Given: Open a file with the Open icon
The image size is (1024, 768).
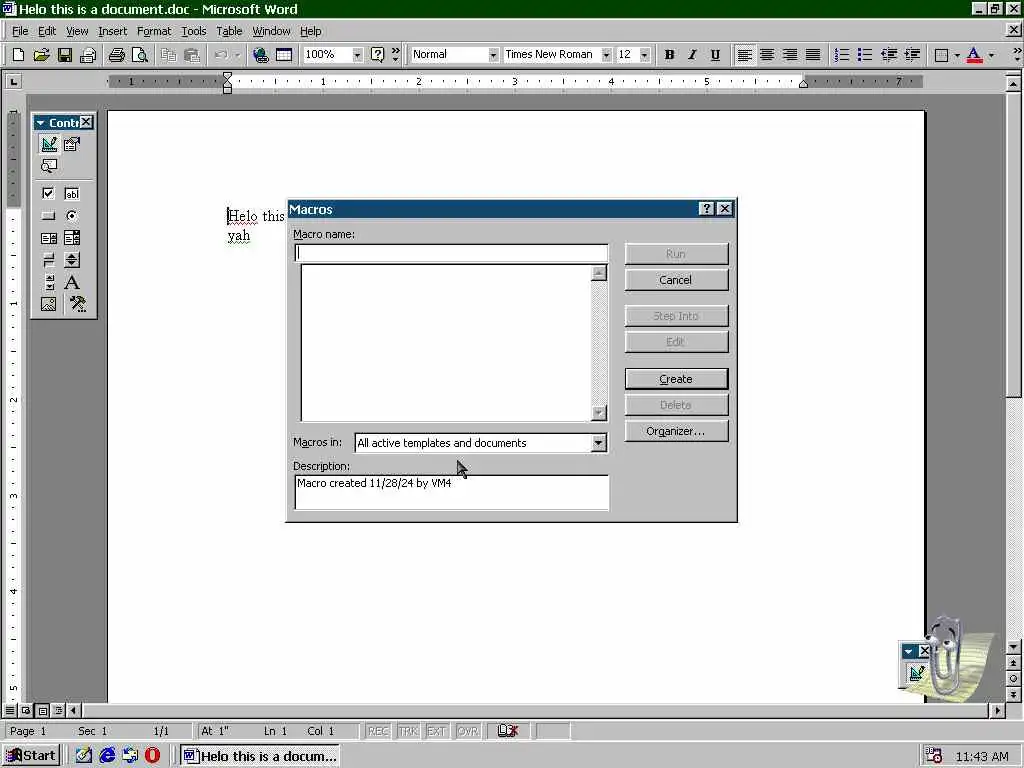Looking at the screenshot, I should pyautogui.click(x=41, y=55).
